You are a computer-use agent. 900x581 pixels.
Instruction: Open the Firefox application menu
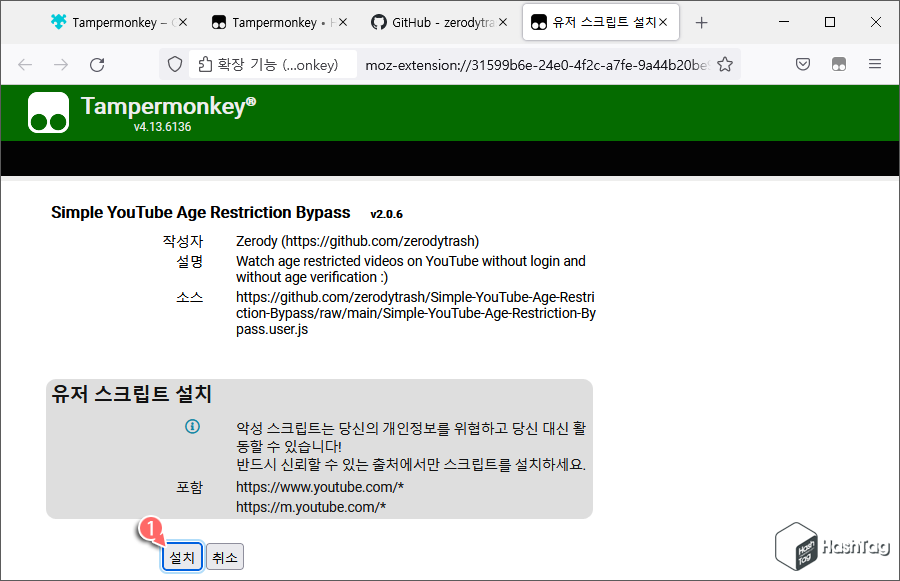click(x=874, y=63)
